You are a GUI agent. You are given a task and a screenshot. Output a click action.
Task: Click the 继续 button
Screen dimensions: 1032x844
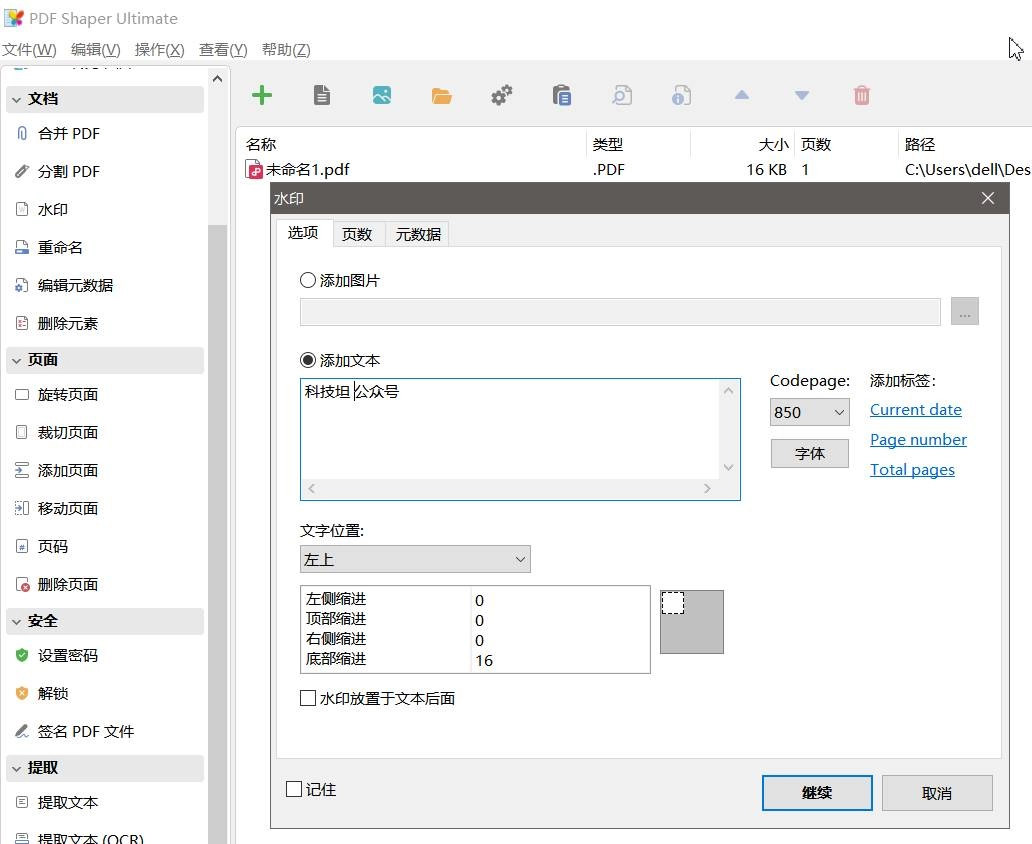(x=817, y=793)
